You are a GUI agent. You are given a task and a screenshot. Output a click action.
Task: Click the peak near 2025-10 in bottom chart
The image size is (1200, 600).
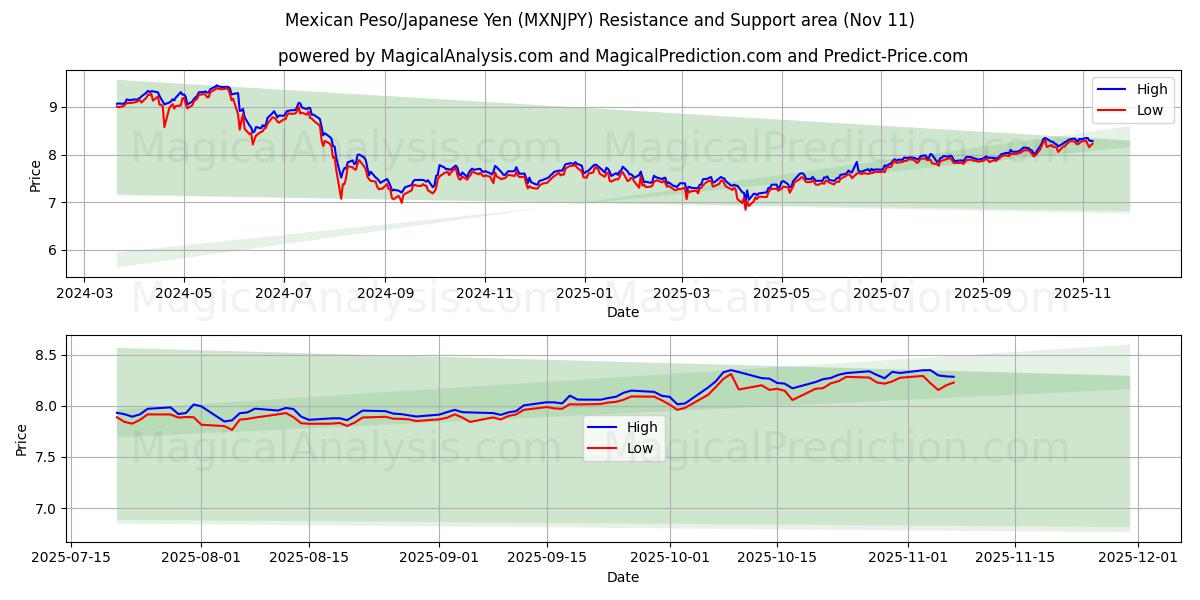tap(731, 371)
